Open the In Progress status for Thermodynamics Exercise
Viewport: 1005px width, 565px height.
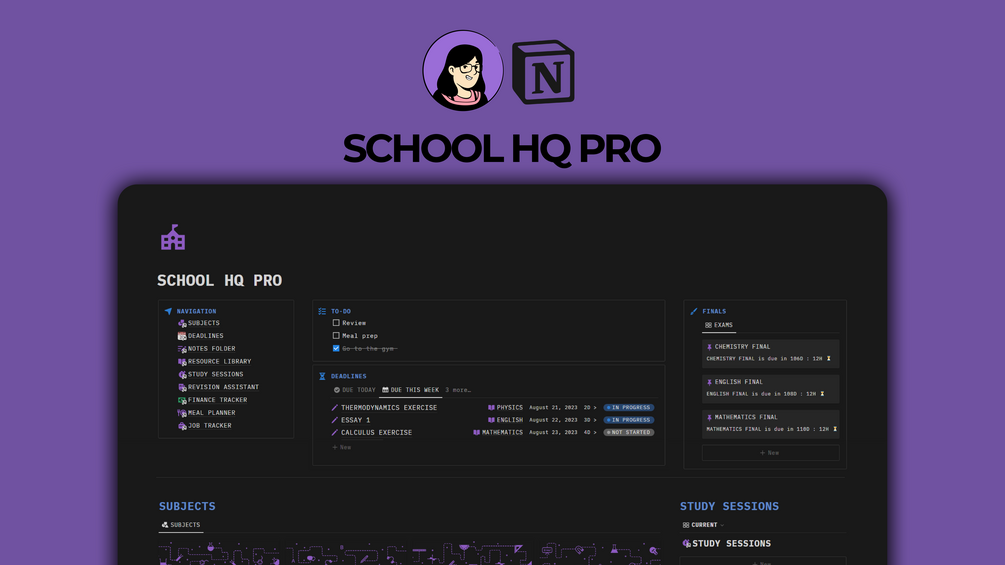629,407
